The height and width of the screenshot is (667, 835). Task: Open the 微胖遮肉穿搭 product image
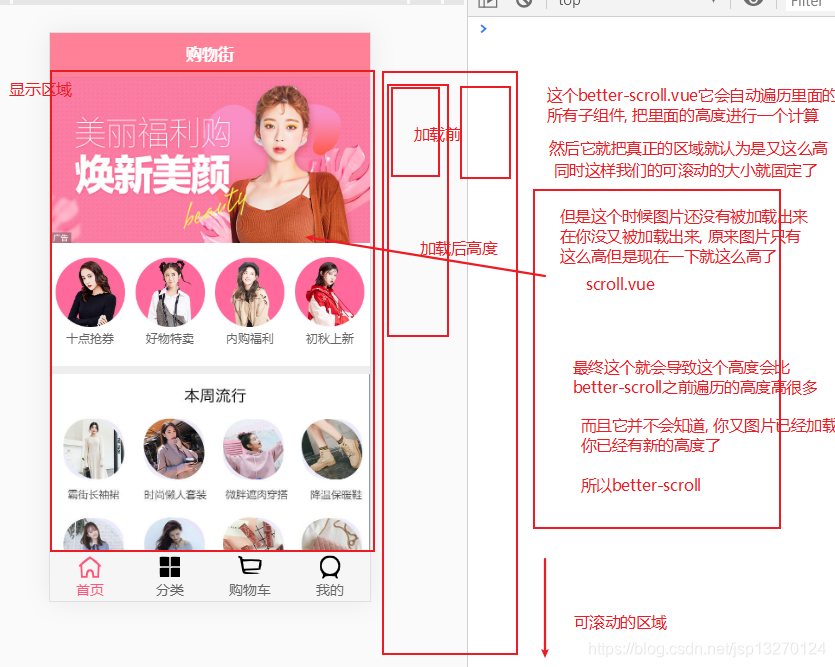click(253, 449)
